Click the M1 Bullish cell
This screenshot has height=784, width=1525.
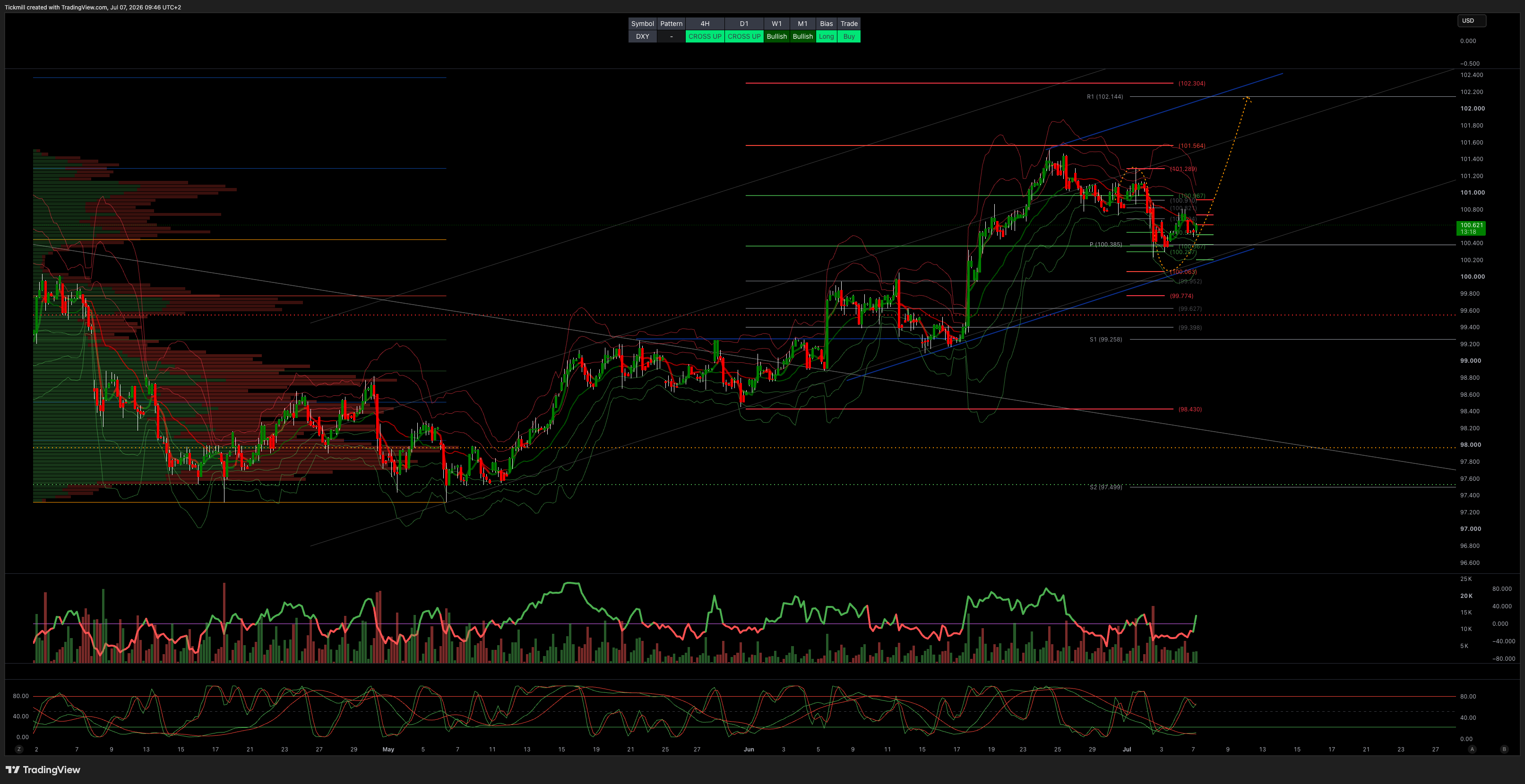(x=803, y=37)
